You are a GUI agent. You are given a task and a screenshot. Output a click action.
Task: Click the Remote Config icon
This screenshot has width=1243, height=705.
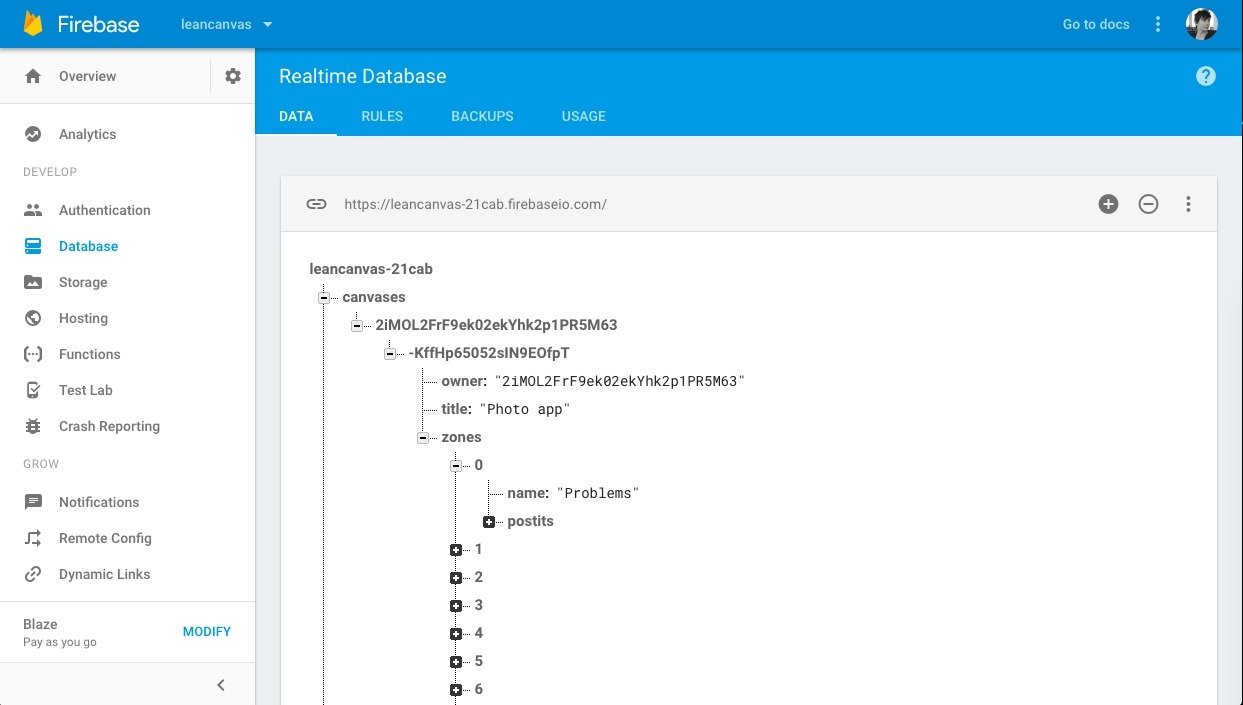(x=33, y=538)
